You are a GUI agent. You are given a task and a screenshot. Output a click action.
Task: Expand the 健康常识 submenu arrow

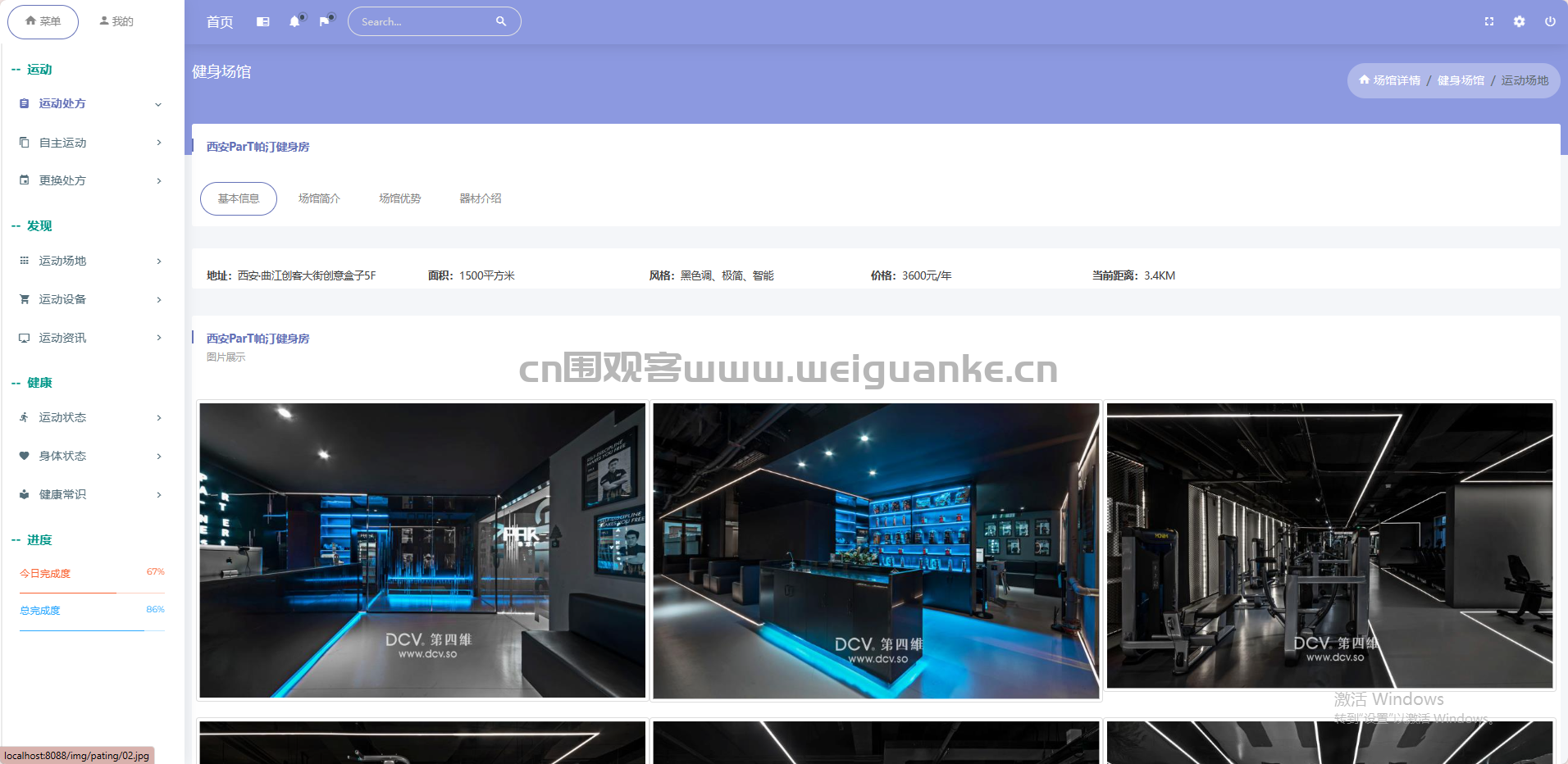159,494
